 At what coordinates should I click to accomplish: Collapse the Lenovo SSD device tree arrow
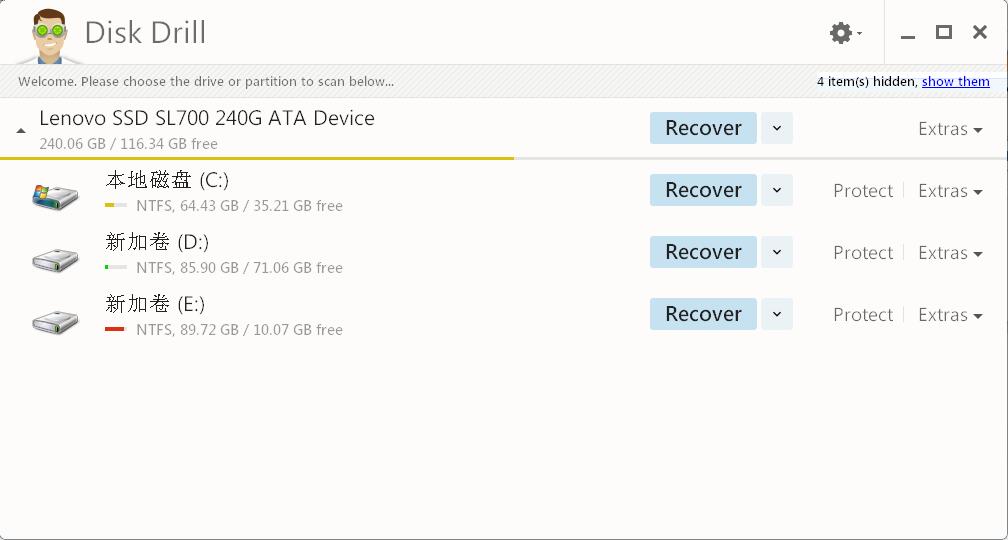21,130
